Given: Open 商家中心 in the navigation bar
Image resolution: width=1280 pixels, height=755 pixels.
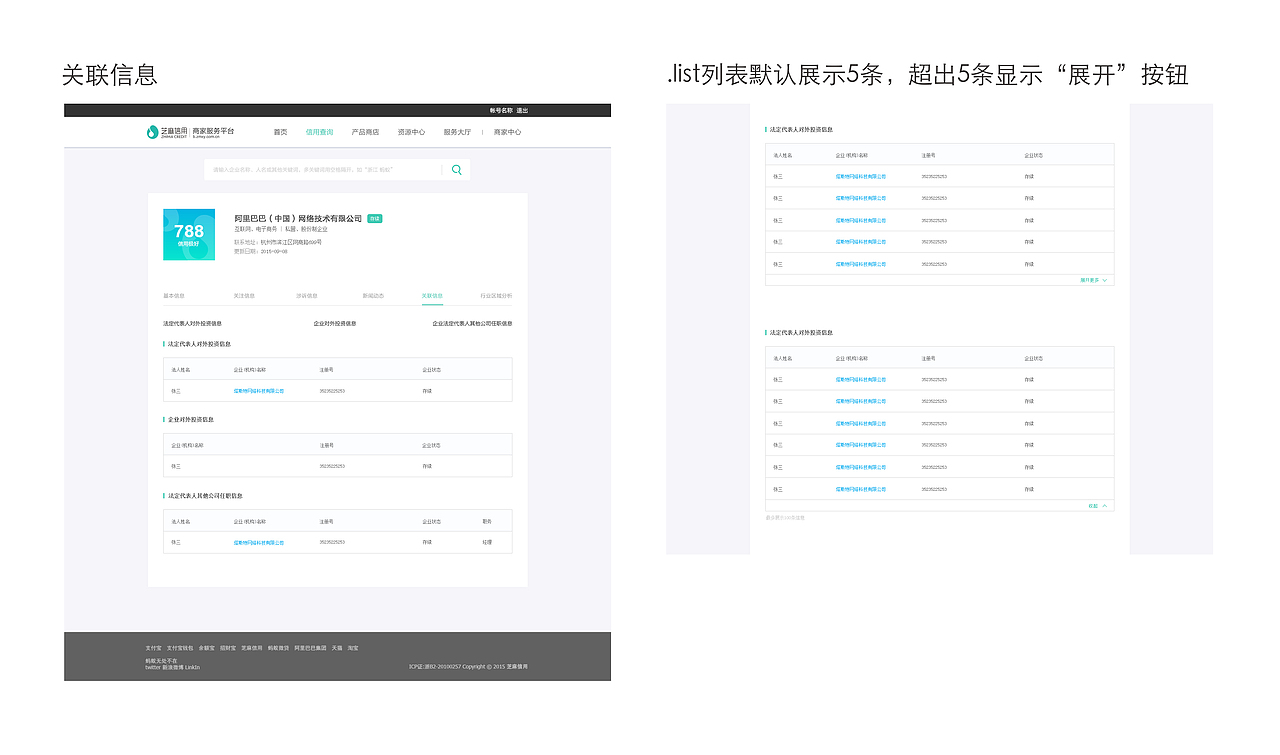Looking at the screenshot, I should pos(507,132).
